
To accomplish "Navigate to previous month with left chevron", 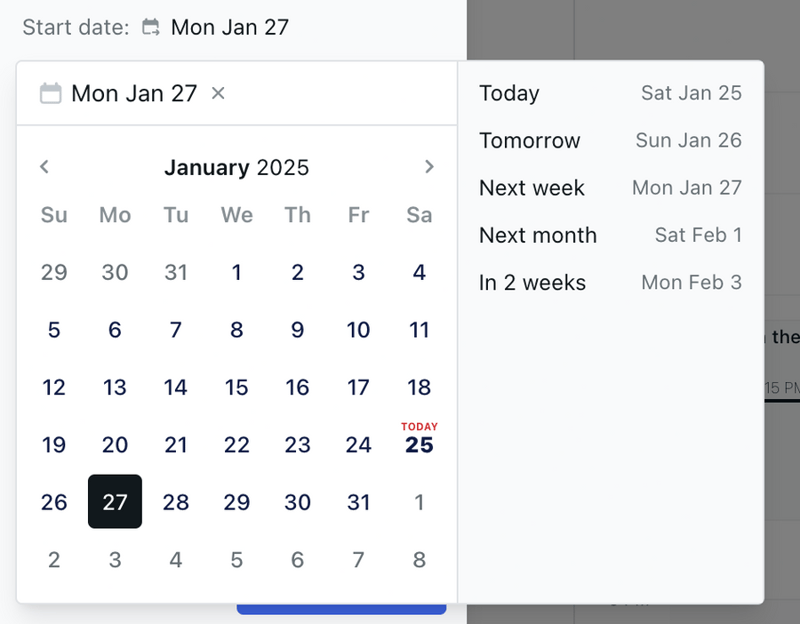I will (x=44, y=167).
